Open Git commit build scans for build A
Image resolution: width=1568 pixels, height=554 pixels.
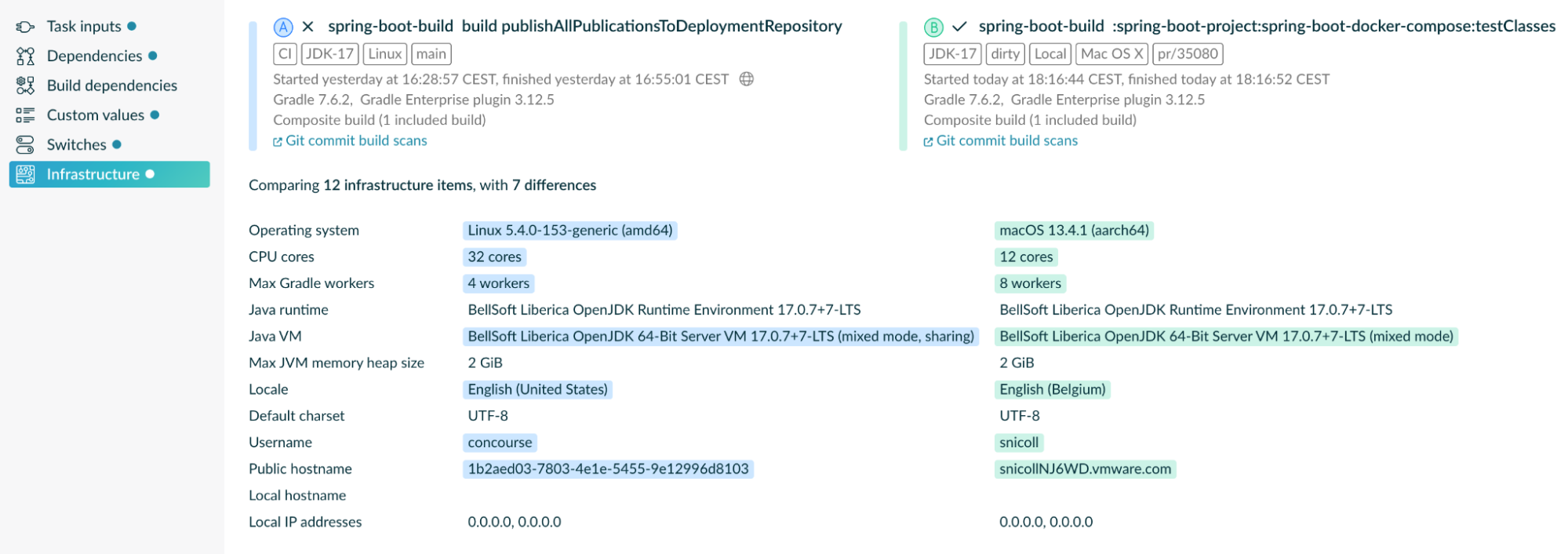[x=355, y=141]
